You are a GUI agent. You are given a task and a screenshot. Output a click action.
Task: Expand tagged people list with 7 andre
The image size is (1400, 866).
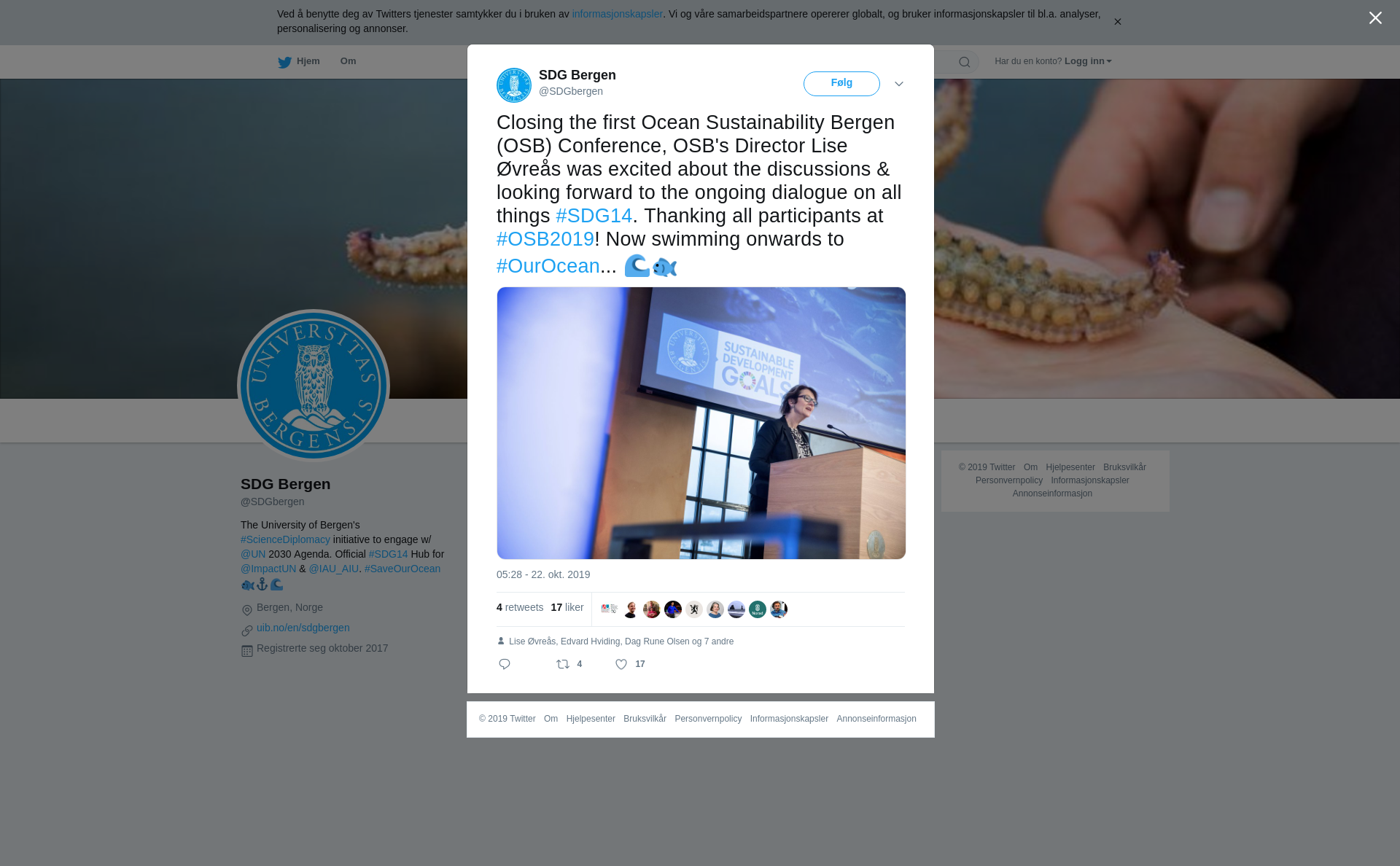tap(719, 641)
